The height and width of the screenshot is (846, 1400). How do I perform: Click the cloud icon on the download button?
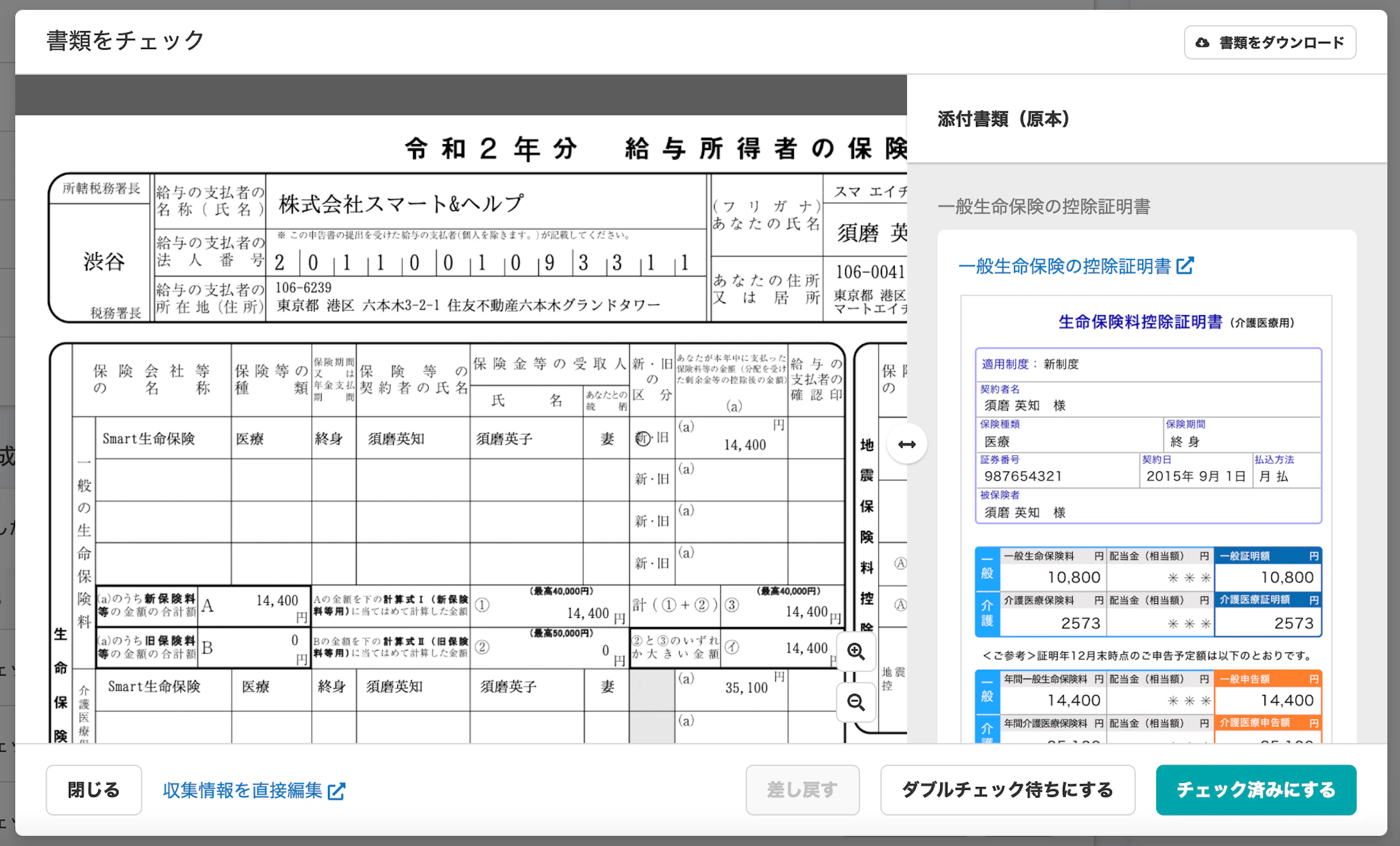pos(1202,43)
